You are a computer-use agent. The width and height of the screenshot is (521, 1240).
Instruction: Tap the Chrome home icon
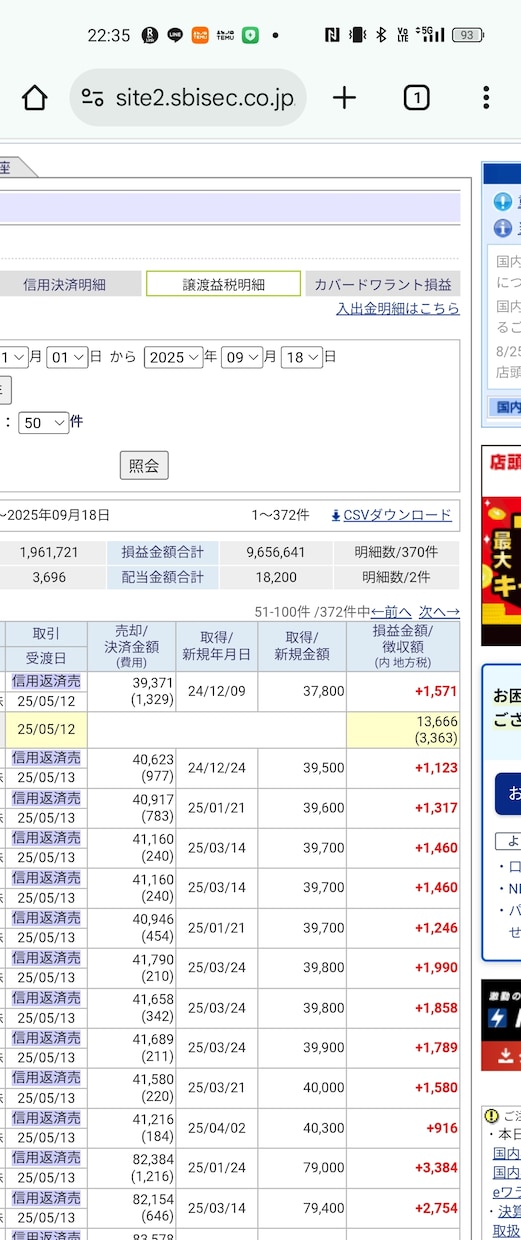pyautogui.click(x=35, y=97)
